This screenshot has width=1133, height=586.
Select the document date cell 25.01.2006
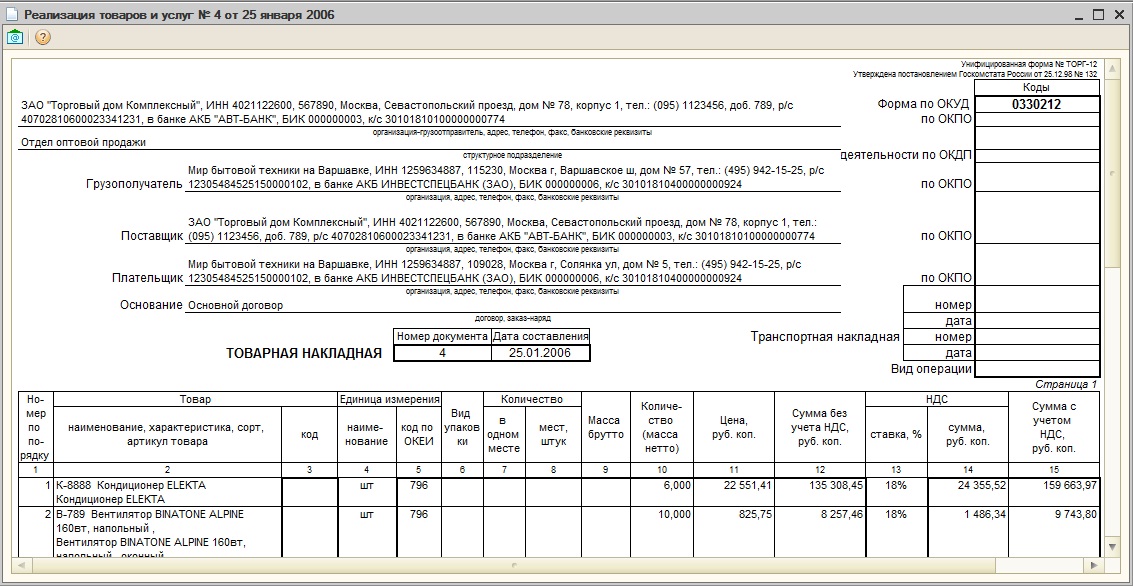tap(540, 353)
